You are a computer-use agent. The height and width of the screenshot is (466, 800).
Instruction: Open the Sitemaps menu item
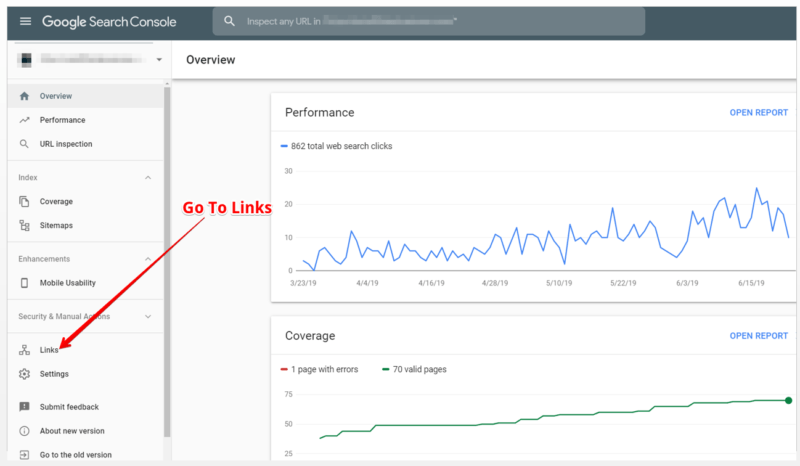coord(86,225)
